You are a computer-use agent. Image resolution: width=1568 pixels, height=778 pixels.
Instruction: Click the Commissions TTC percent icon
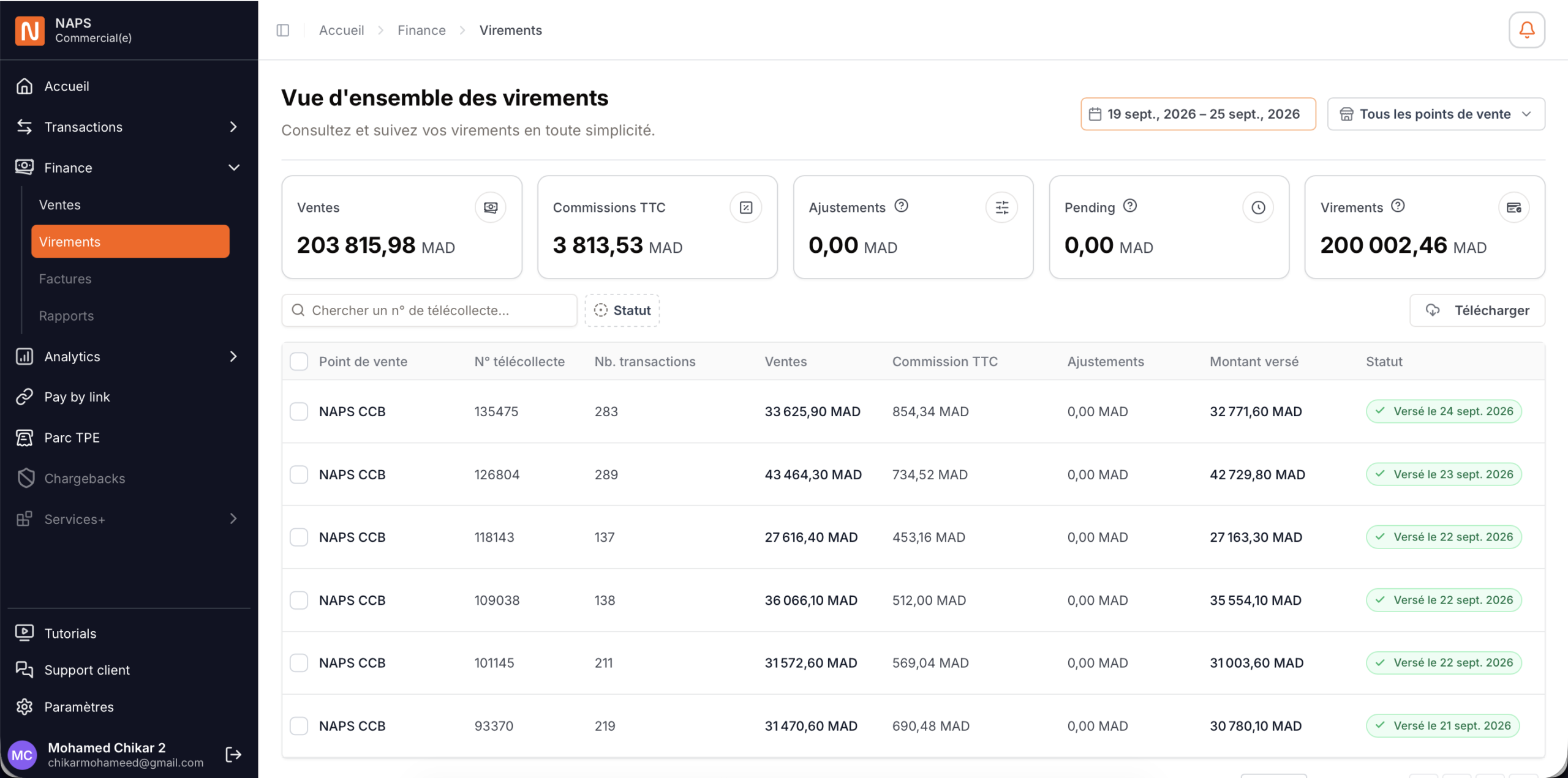(x=746, y=208)
